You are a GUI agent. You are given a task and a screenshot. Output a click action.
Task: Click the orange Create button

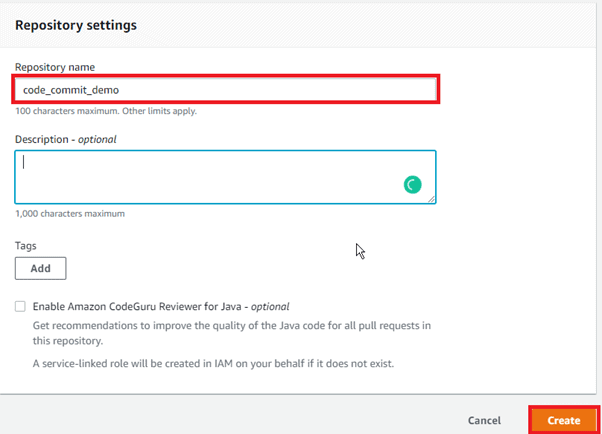563,421
